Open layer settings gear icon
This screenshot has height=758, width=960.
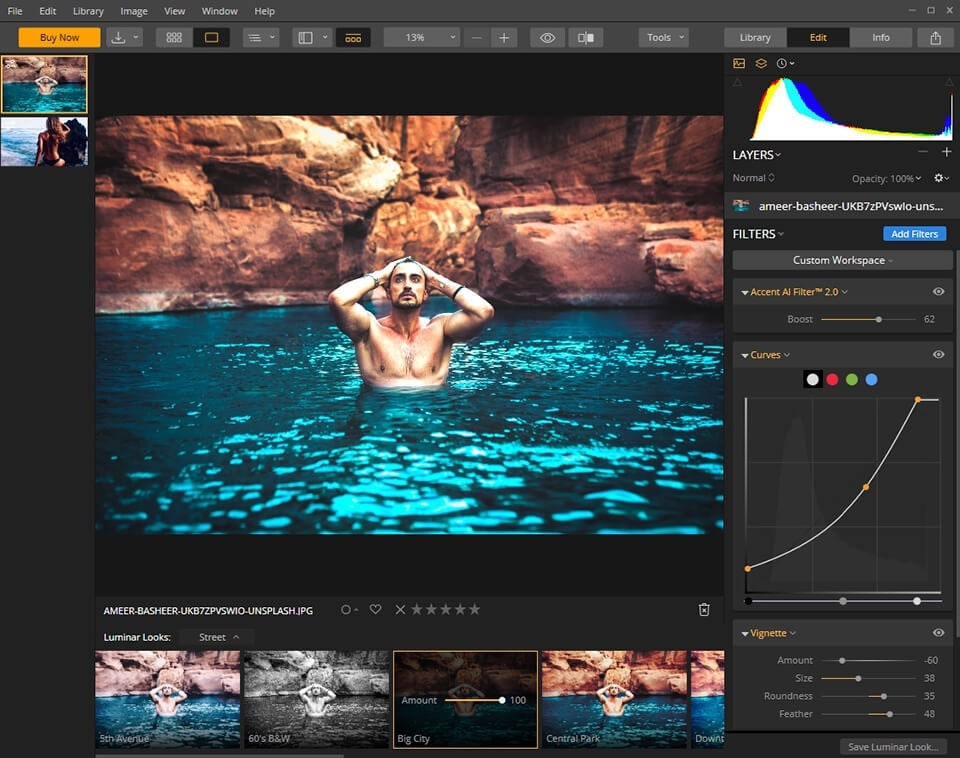939,178
